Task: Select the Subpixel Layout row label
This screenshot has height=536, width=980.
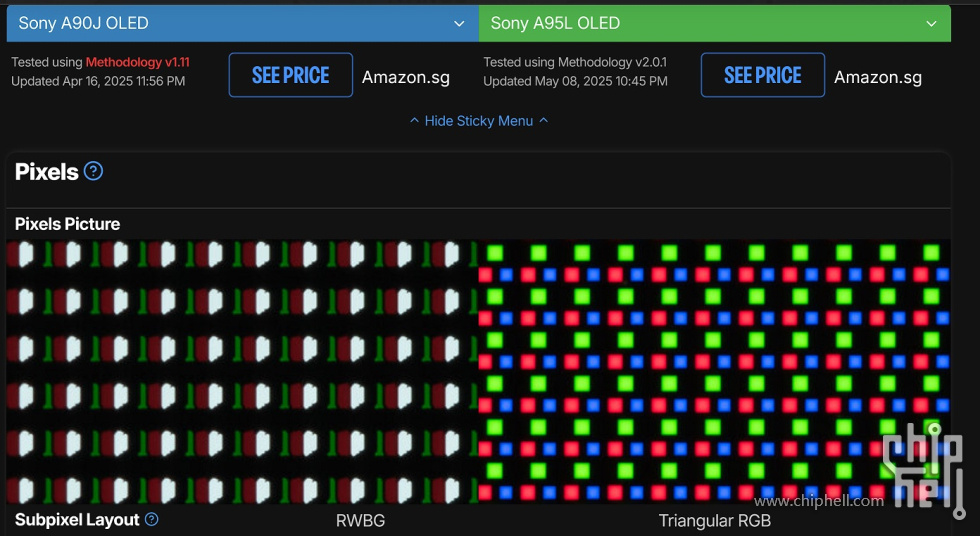Action: [77, 520]
